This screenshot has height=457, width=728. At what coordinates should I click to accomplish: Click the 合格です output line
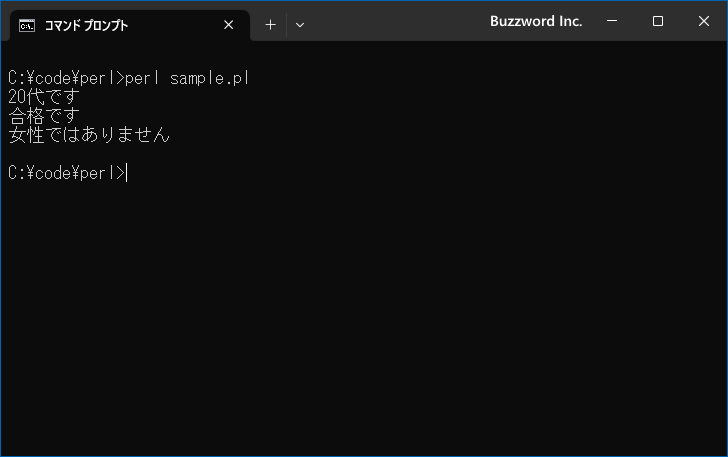tap(43, 116)
